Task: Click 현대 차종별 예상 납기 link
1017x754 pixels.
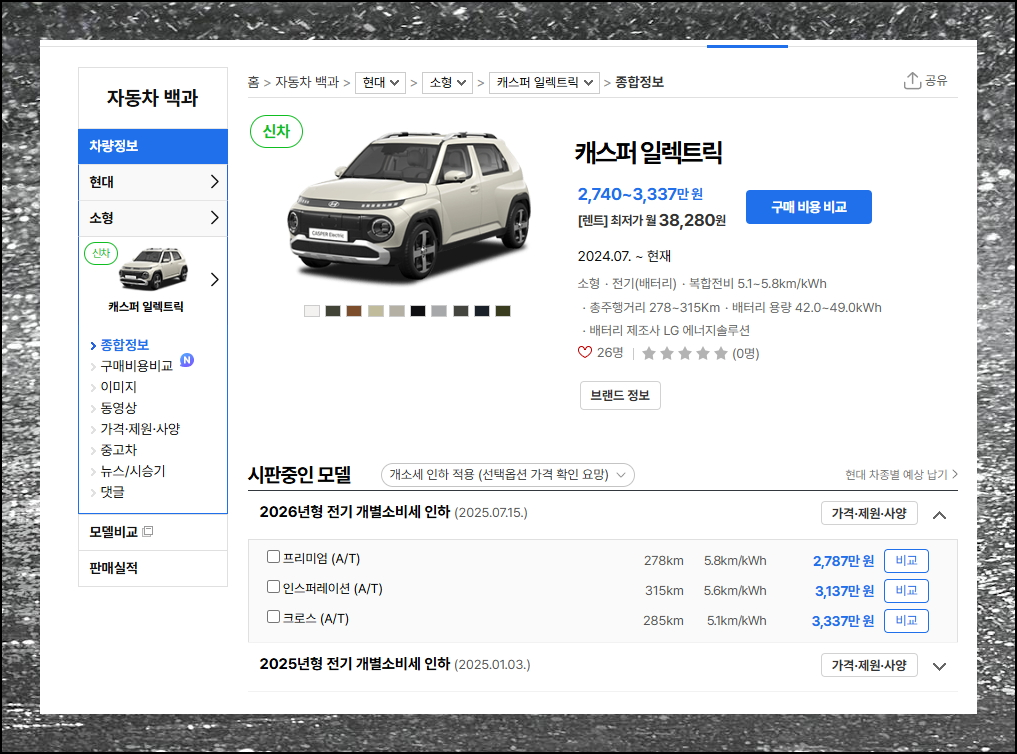Action: pos(901,475)
